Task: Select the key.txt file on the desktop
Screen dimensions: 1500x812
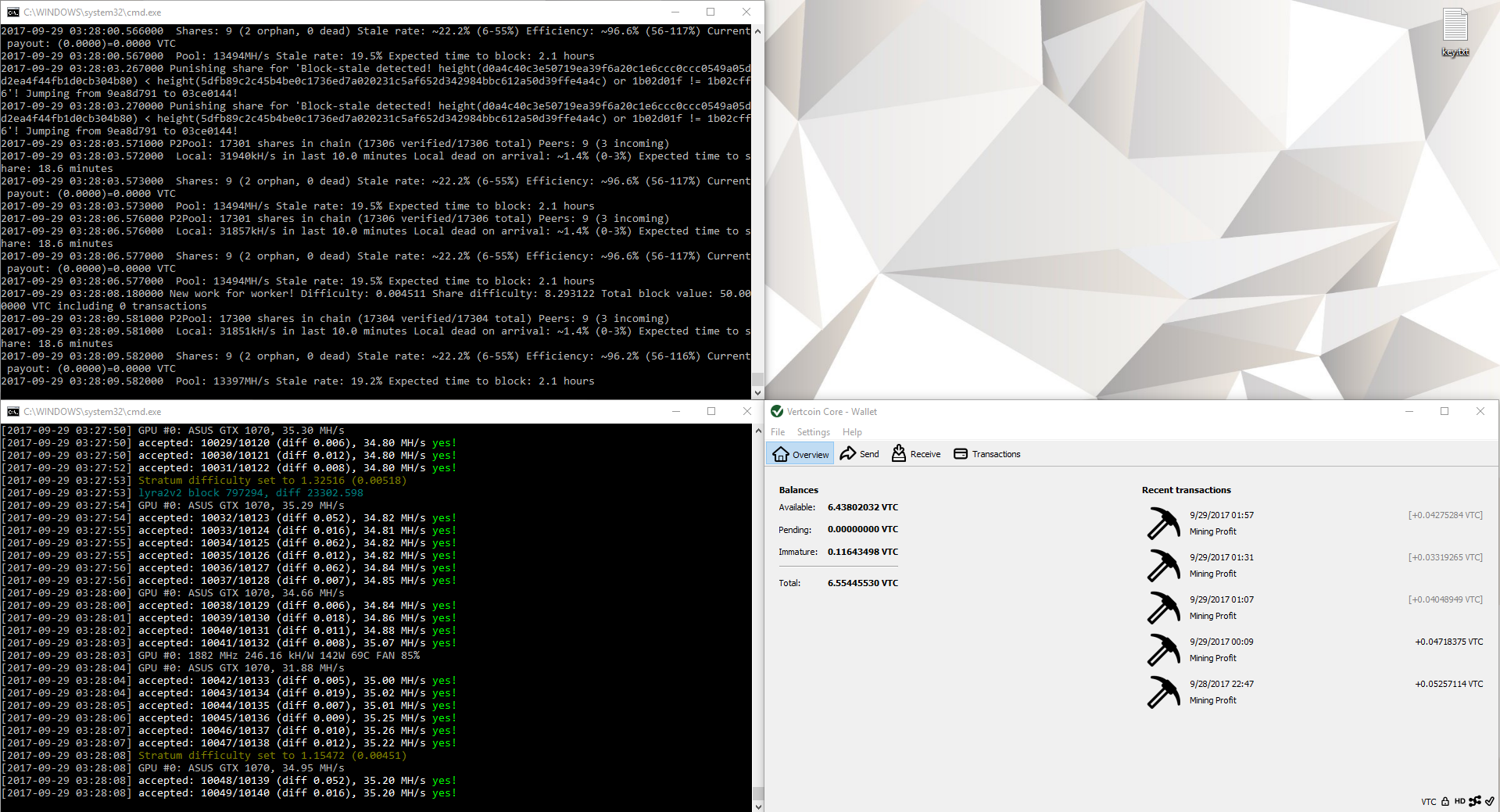Action: 1455,33
